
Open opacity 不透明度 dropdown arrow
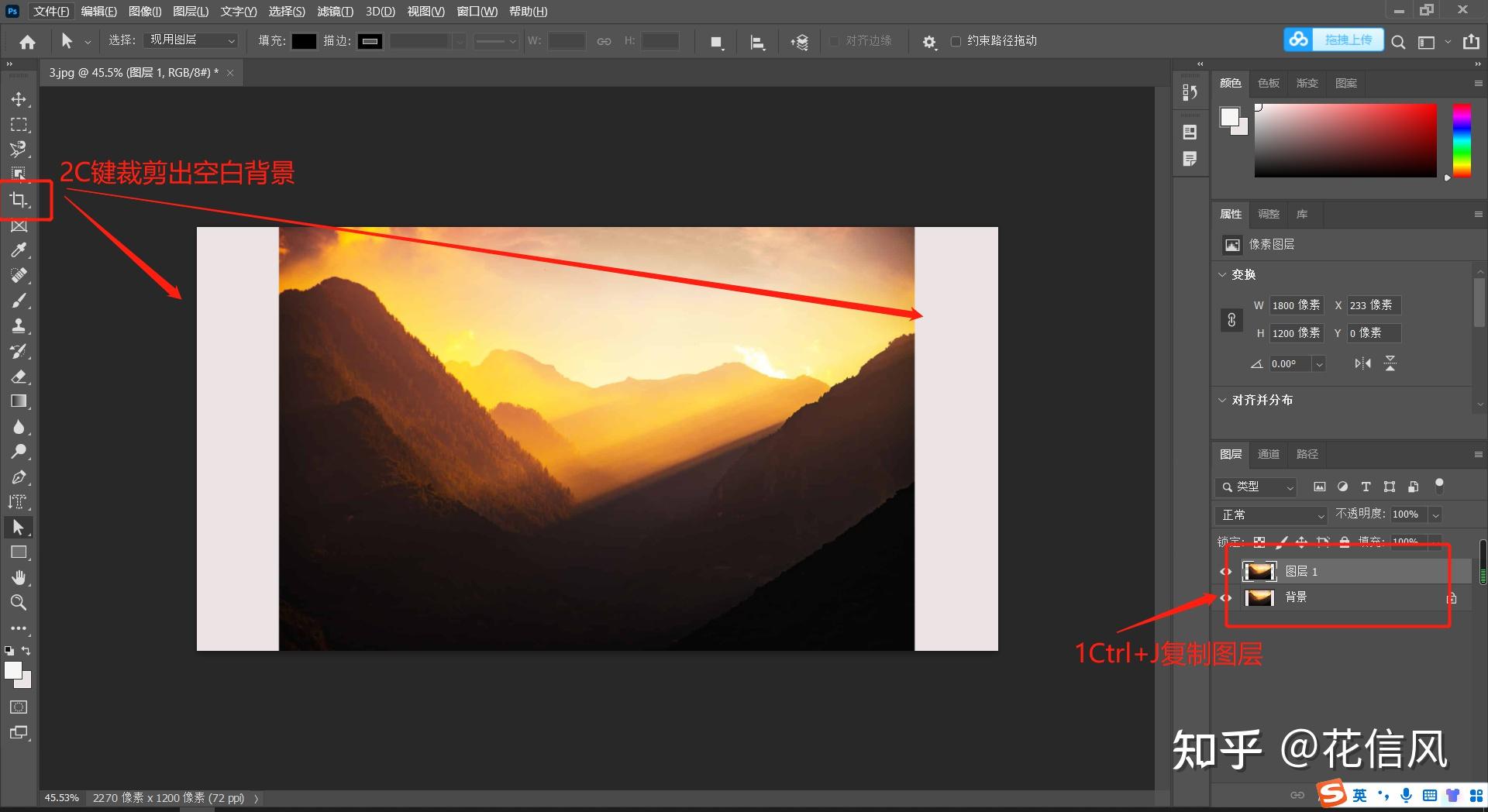point(1435,514)
